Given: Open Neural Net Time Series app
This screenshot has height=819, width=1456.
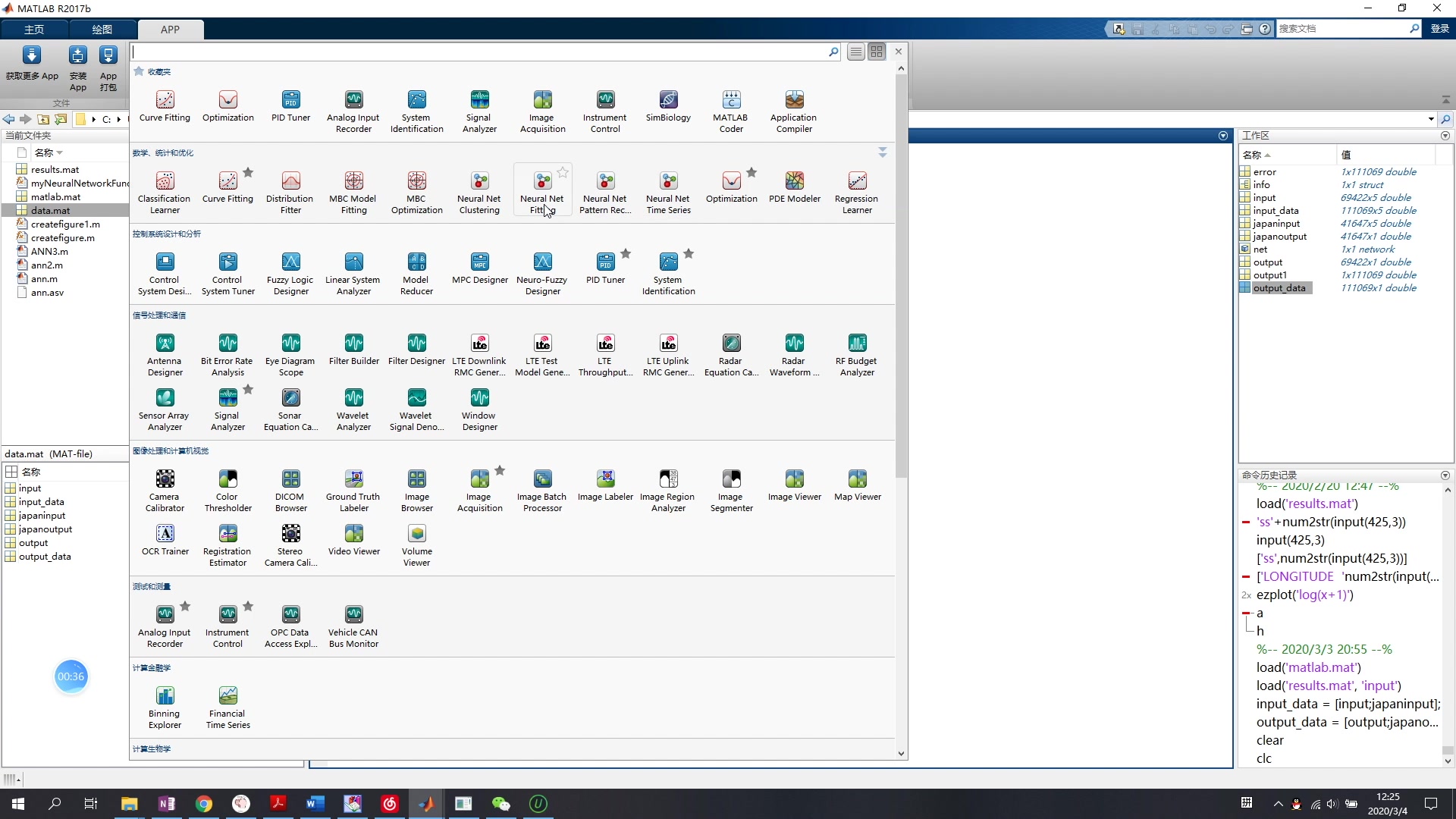Looking at the screenshot, I should click(668, 192).
